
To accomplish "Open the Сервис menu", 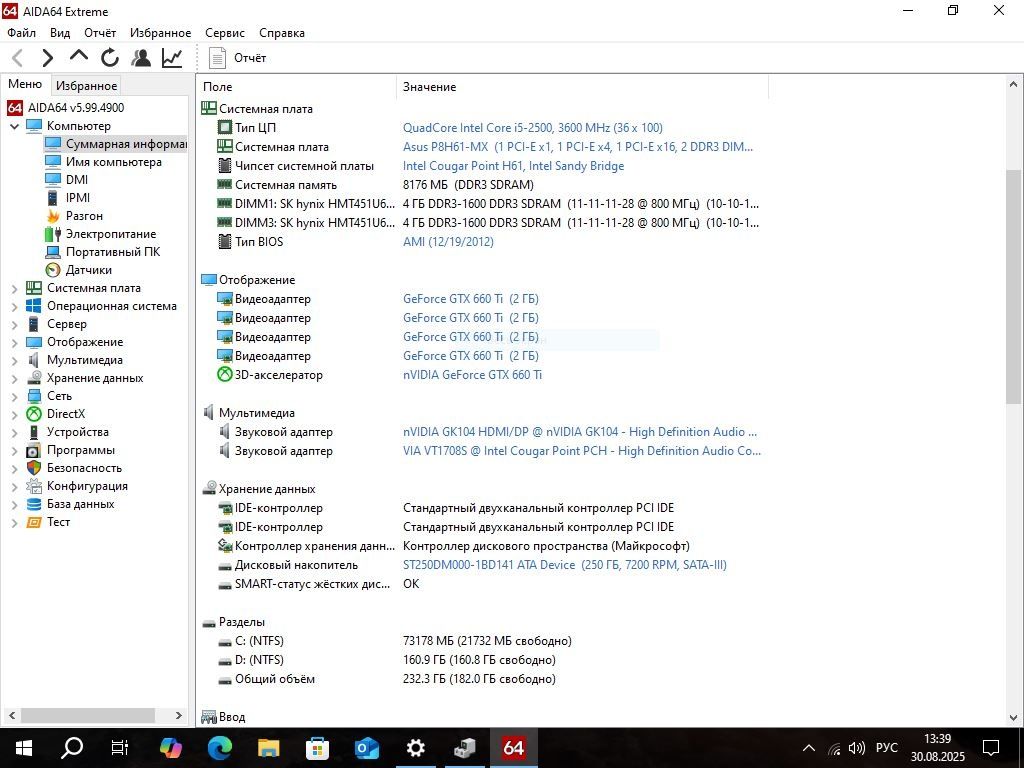I will tap(225, 33).
